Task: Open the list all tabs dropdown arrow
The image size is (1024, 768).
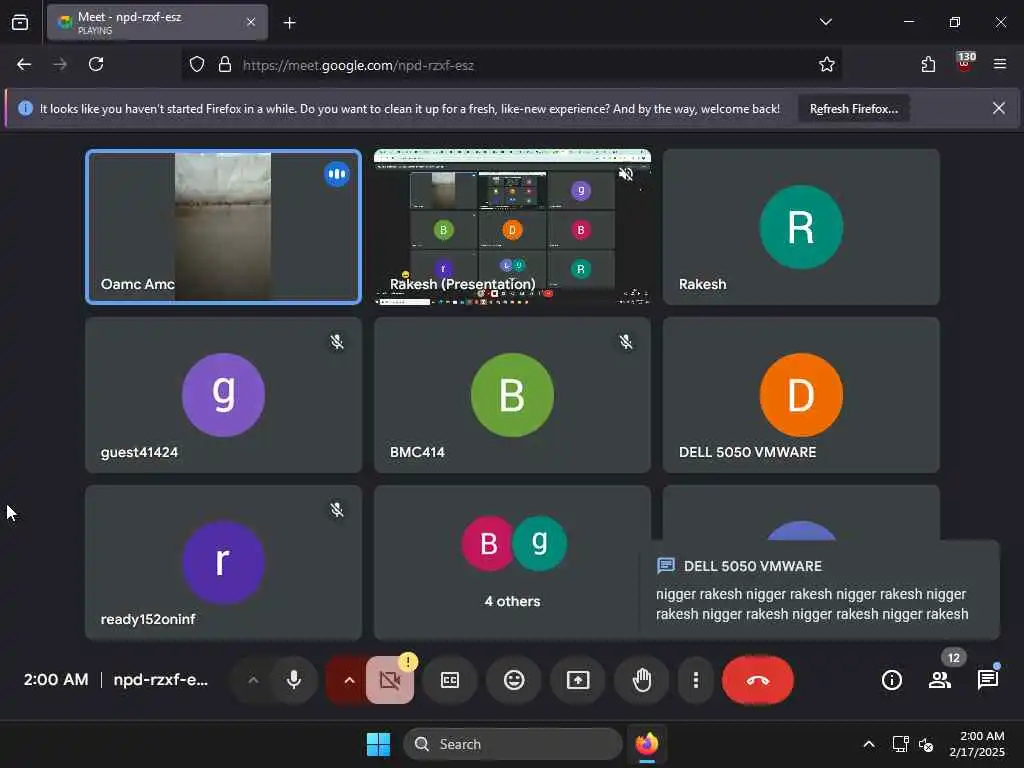Action: [825, 22]
